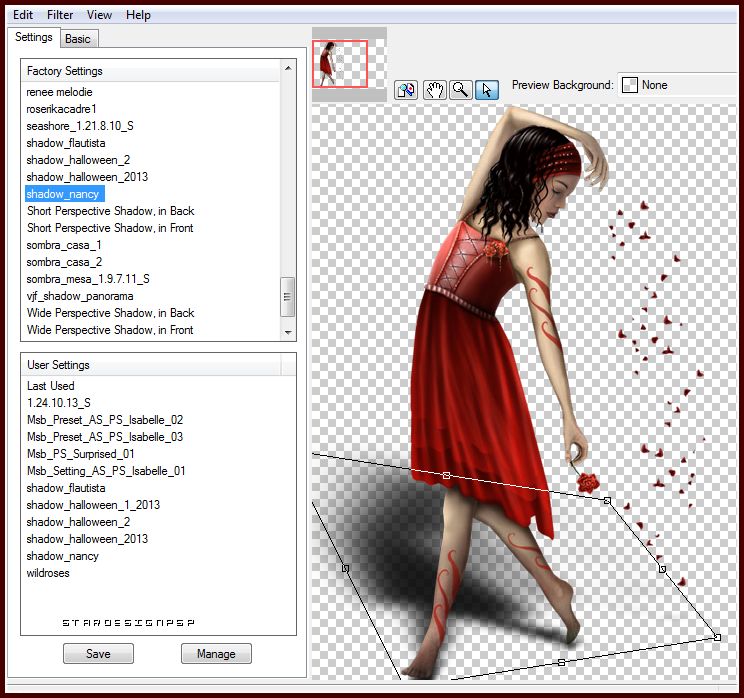744x698 pixels.
Task: Select 'seashore_1.21.8.10_S' preset
Action: click(80, 126)
